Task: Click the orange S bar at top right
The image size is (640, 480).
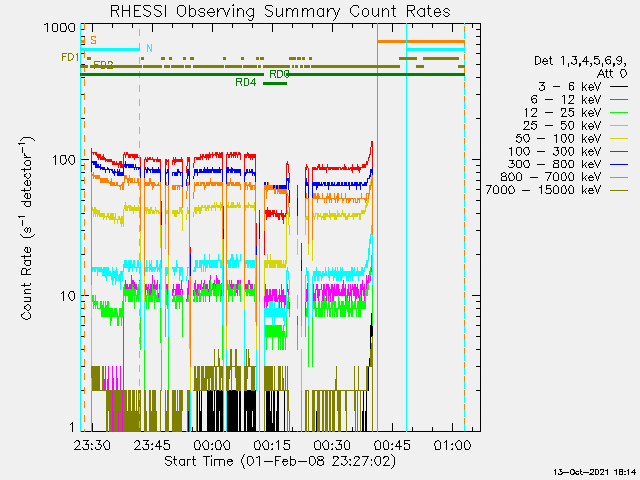Action: tap(421, 42)
